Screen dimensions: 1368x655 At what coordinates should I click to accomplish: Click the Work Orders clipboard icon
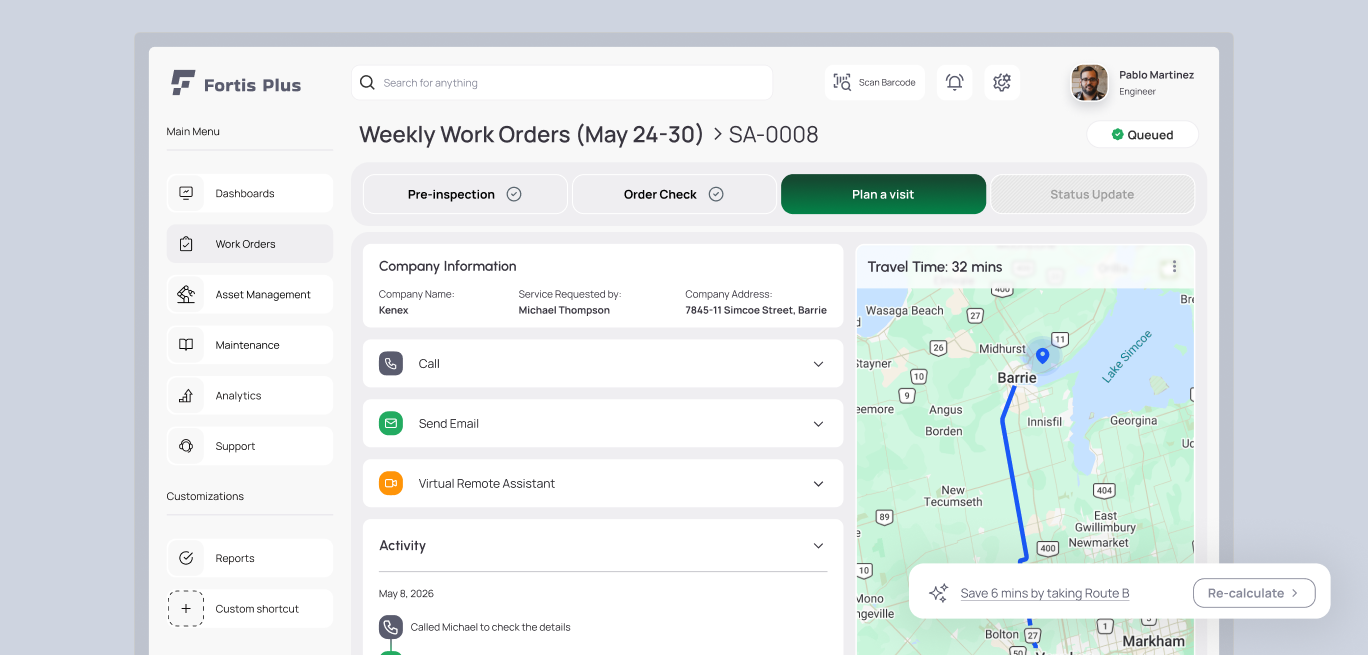186,244
